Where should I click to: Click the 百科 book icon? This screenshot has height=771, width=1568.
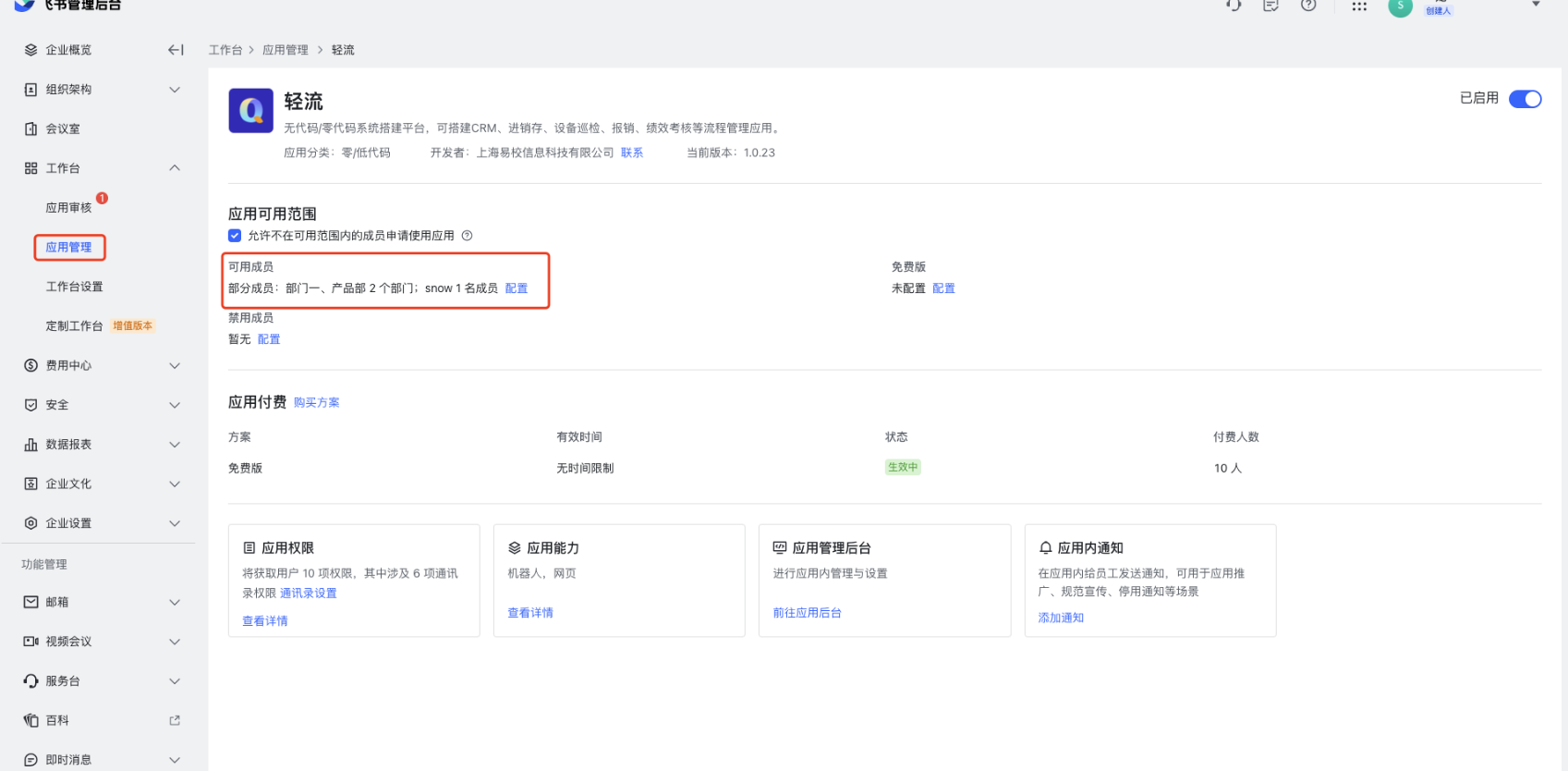pyautogui.click(x=30, y=721)
